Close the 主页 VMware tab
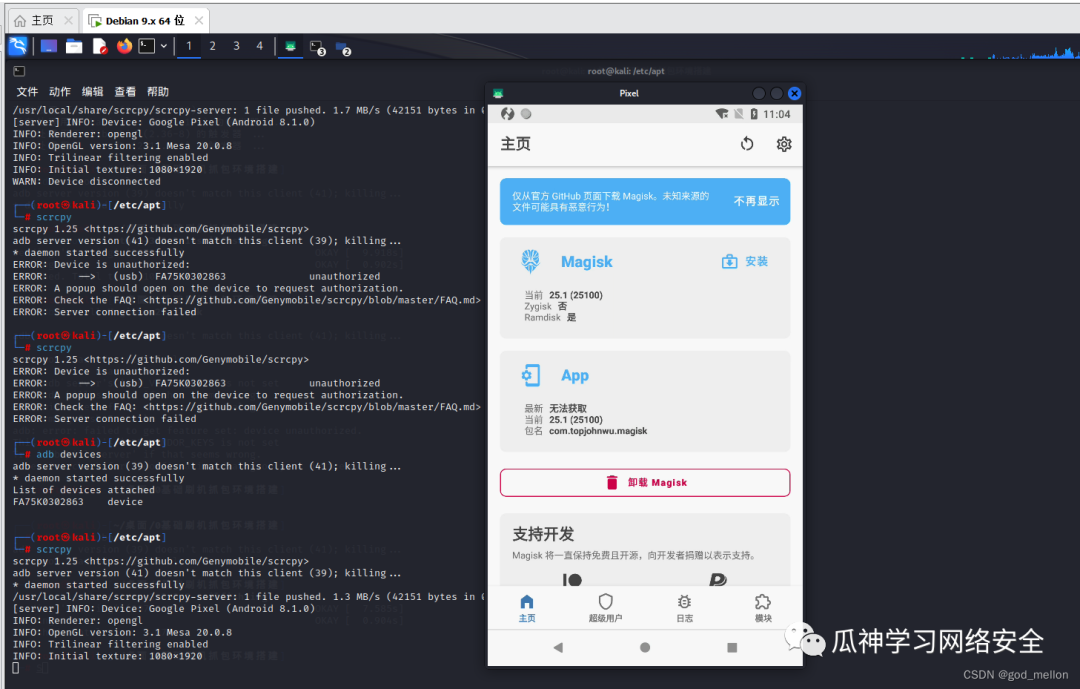Image resolution: width=1080 pixels, height=689 pixels. tap(68, 21)
